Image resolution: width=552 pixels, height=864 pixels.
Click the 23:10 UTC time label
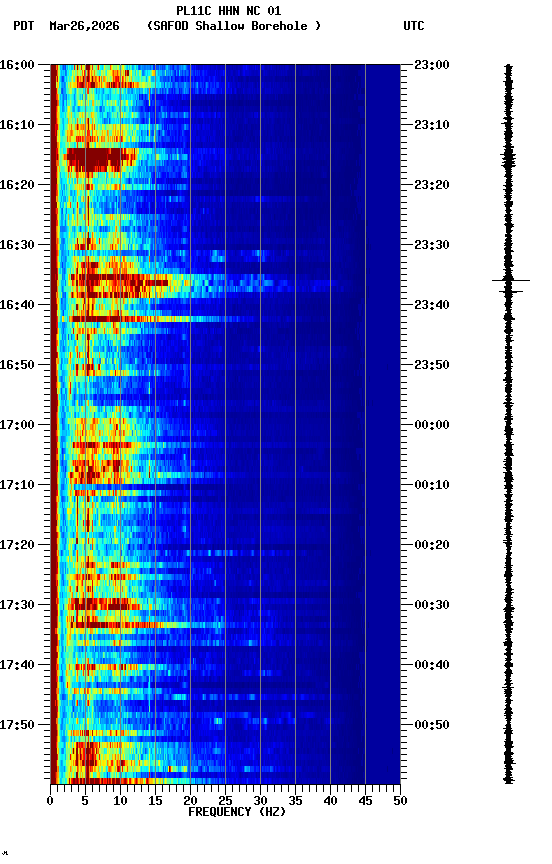[x=432, y=125]
